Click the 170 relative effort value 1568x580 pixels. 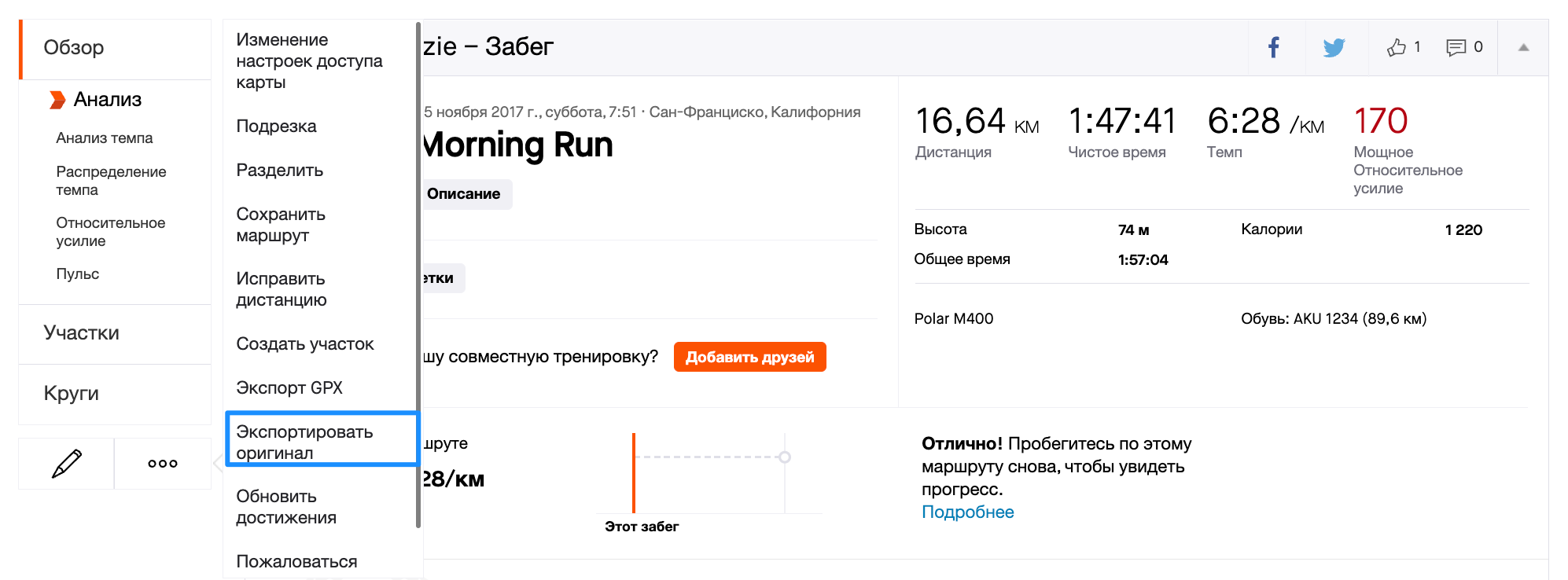(x=1380, y=121)
